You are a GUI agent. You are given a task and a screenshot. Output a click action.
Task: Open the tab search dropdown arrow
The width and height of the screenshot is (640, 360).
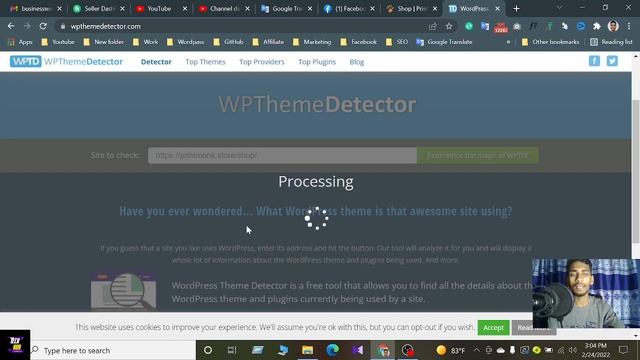[559, 8]
